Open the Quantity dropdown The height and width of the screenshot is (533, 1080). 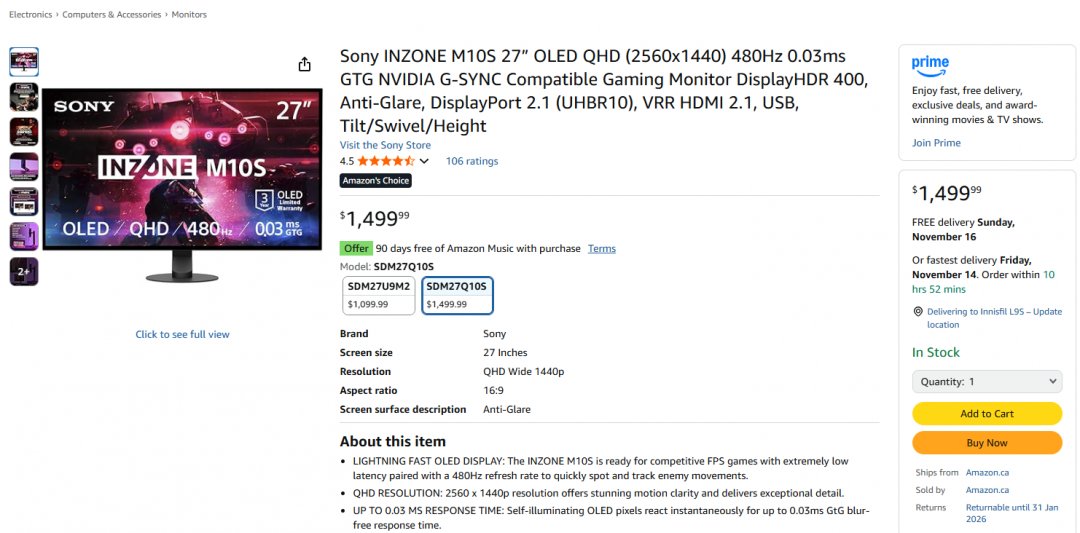coord(986,381)
